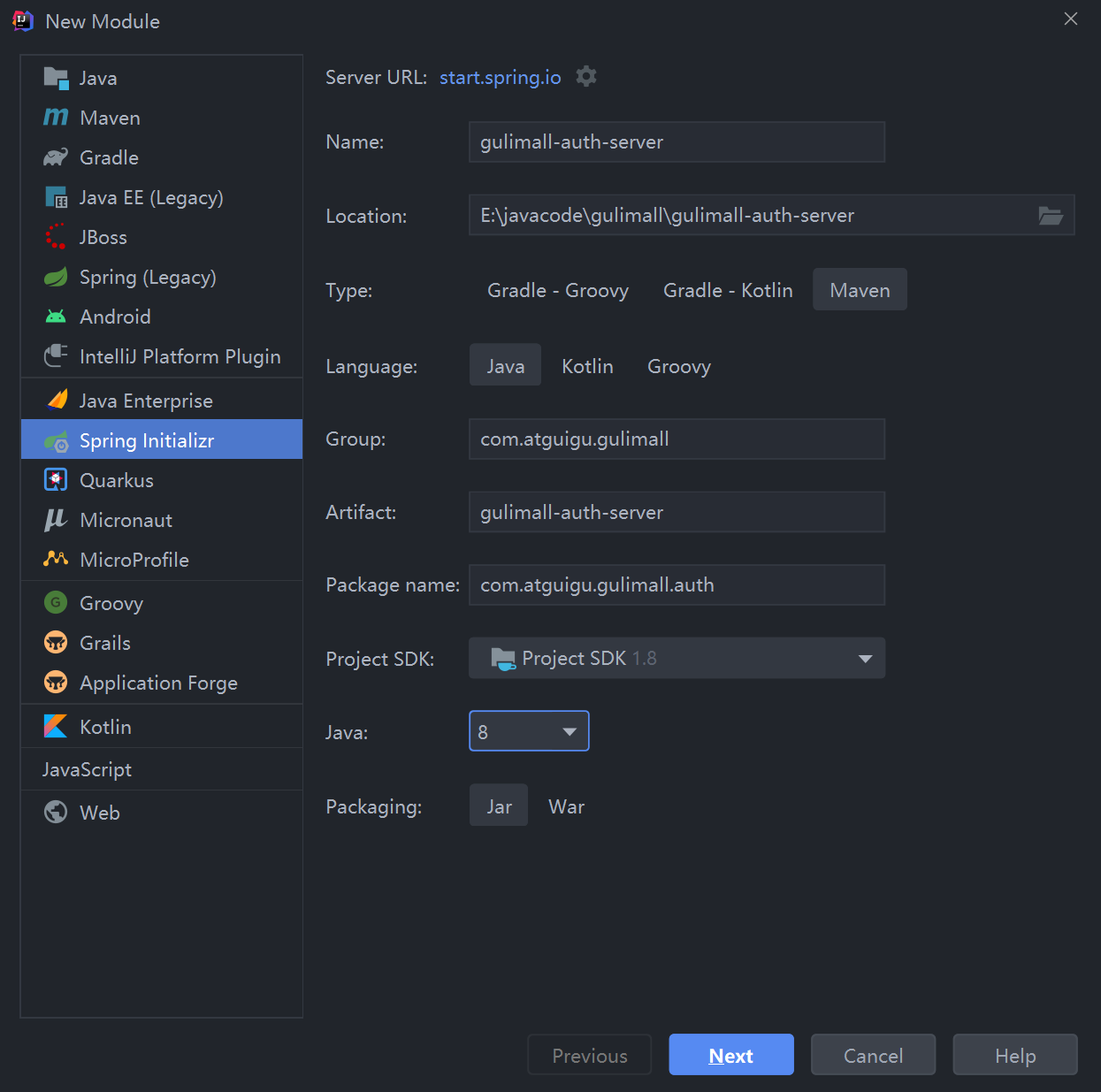Select Gradle - Groovy project type
The height and width of the screenshot is (1092, 1101).
pyautogui.click(x=558, y=290)
